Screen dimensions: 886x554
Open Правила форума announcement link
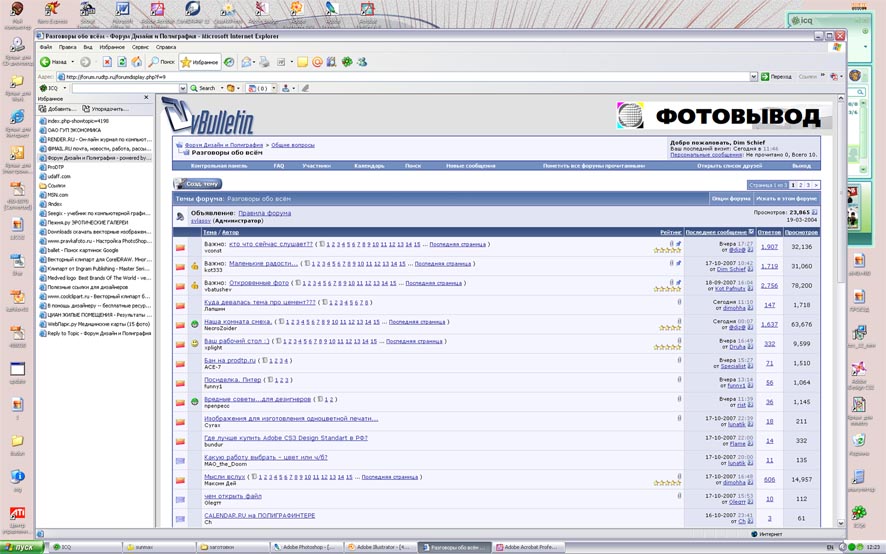264,213
